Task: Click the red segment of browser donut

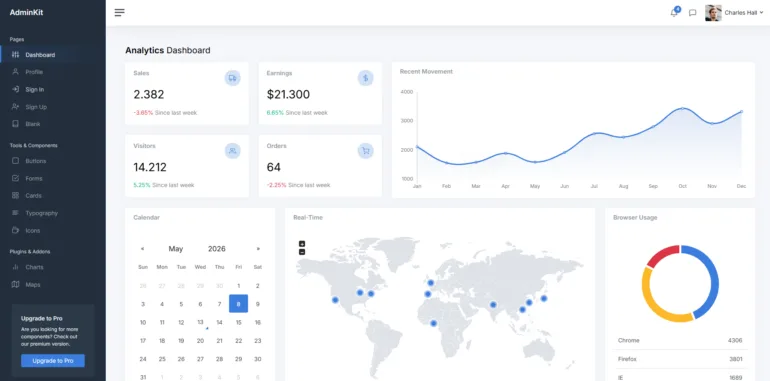Action: [661, 255]
